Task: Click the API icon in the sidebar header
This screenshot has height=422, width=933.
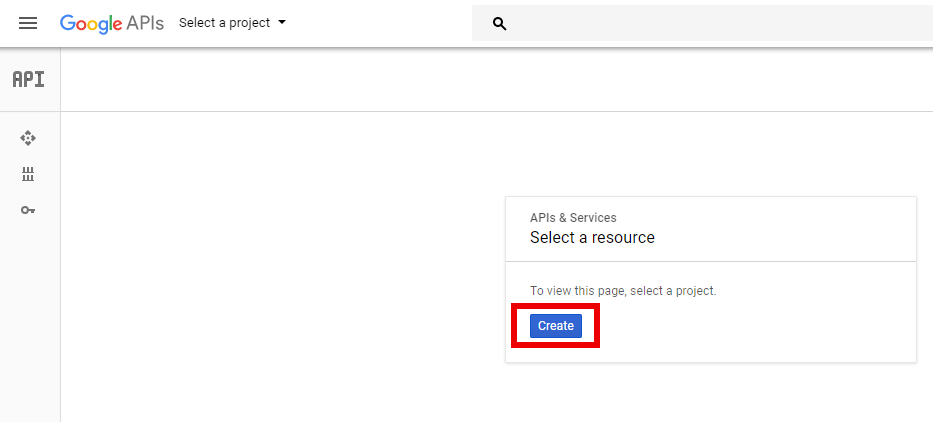Action: click(29, 80)
